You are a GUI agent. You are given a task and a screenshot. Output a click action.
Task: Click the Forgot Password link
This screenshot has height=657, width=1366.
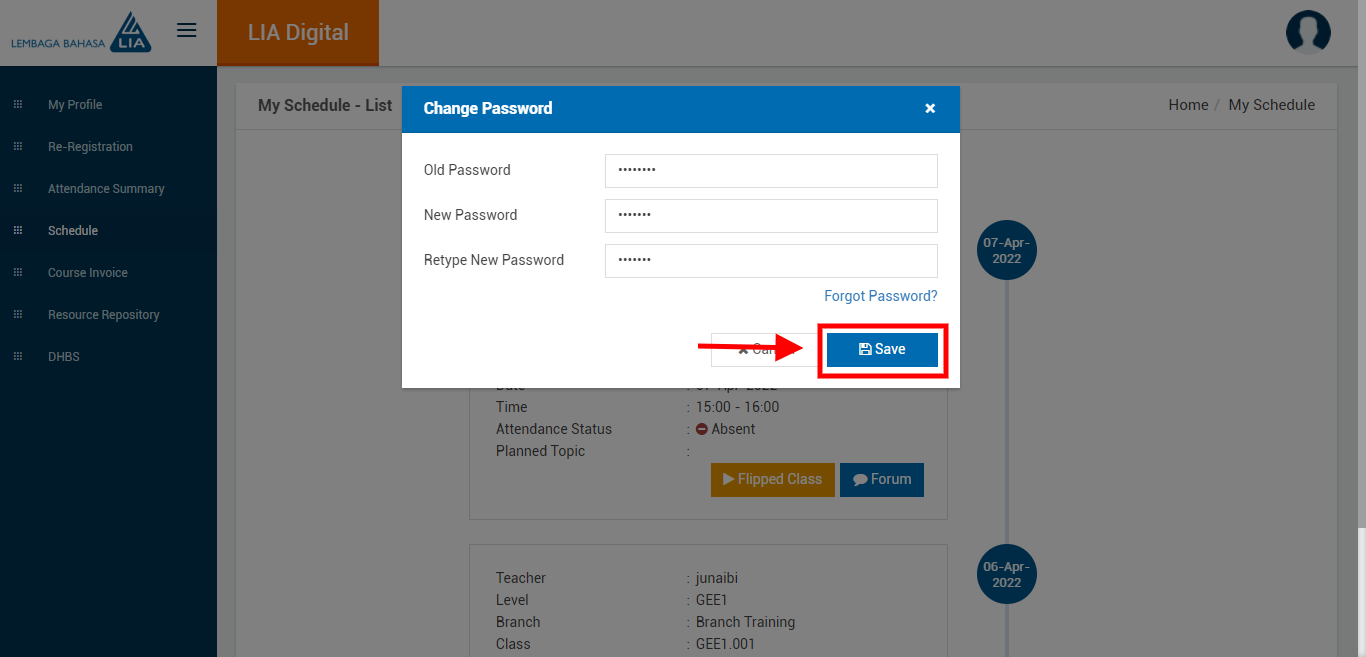coord(881,296)
